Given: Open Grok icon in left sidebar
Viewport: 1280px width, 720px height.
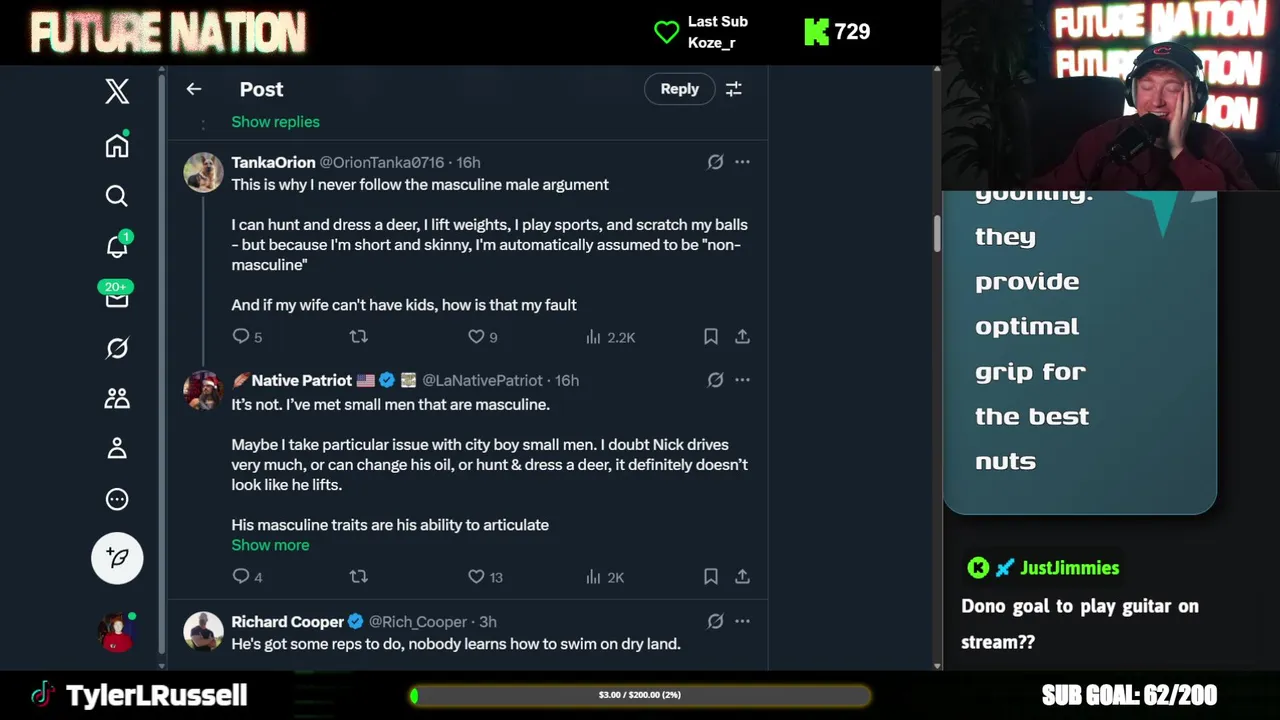Looking at the screenshot, I should [x=117, y=348].
